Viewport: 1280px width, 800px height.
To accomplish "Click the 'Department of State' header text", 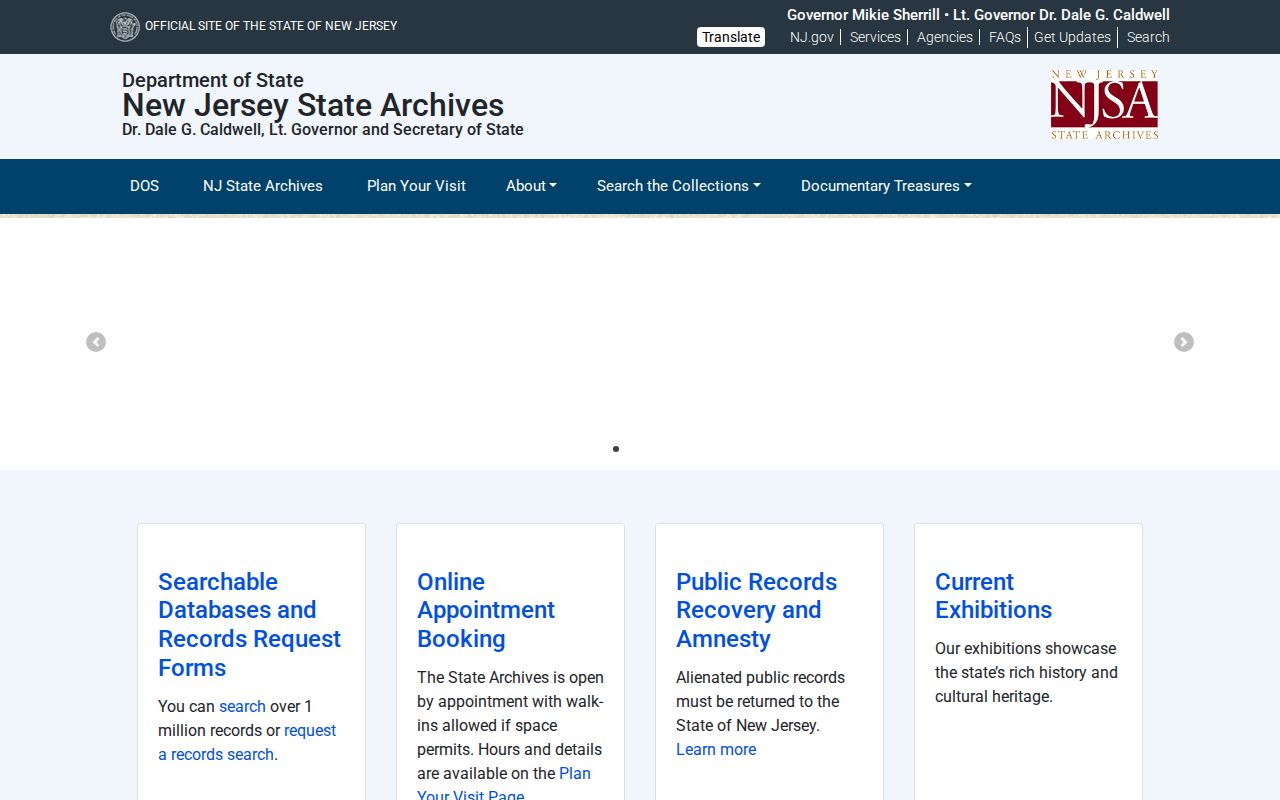I will pyautogui.click(x=213, y=80).
